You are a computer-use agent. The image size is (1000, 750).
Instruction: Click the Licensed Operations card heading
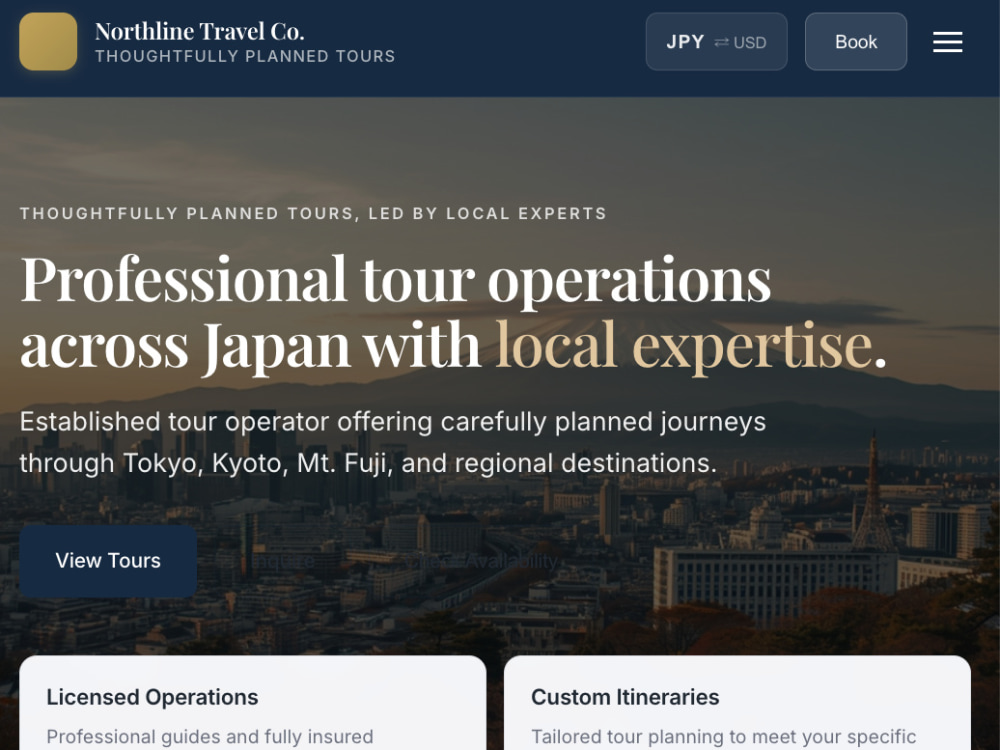[152, 697]
